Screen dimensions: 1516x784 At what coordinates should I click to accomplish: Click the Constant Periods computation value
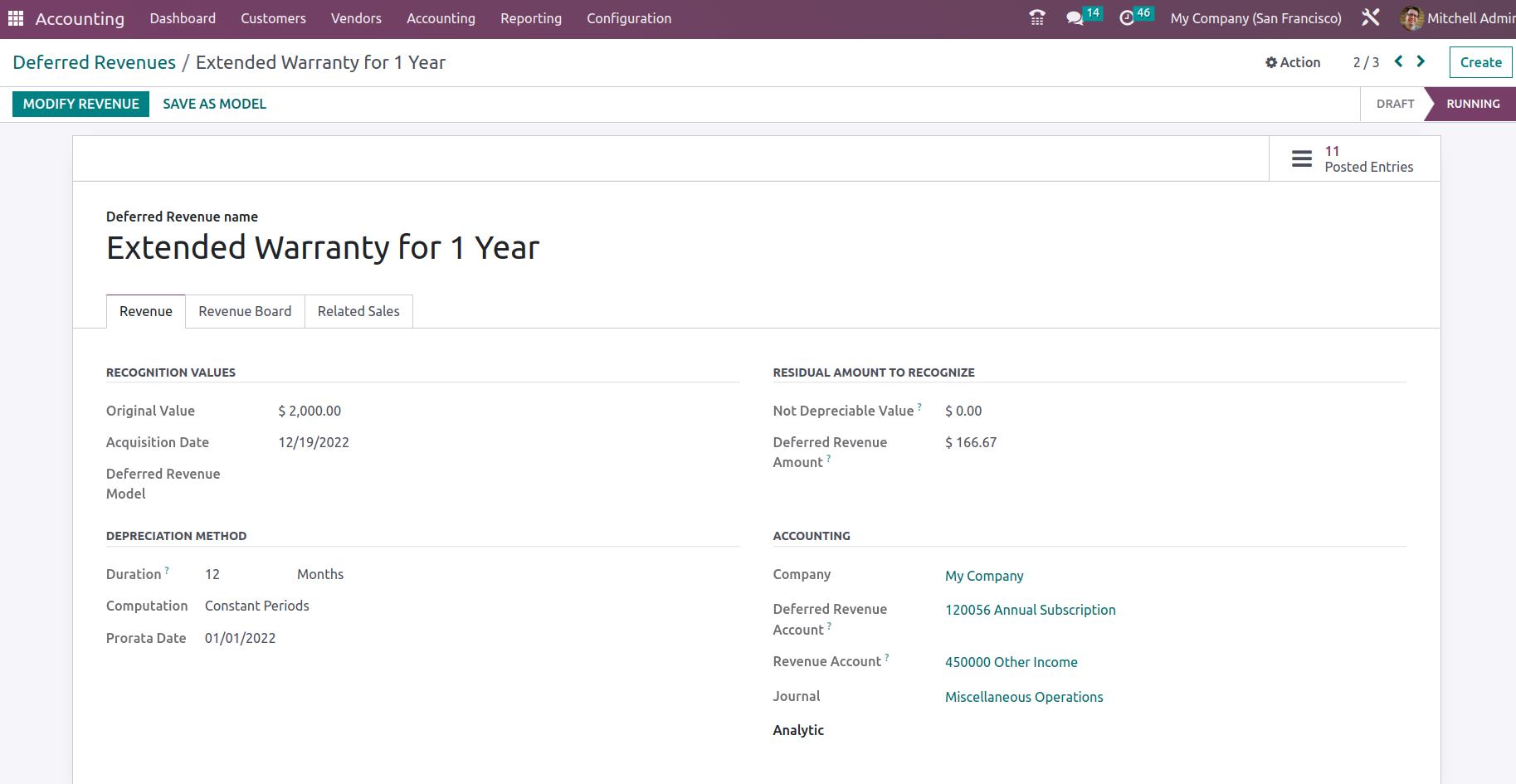point(257,606)
